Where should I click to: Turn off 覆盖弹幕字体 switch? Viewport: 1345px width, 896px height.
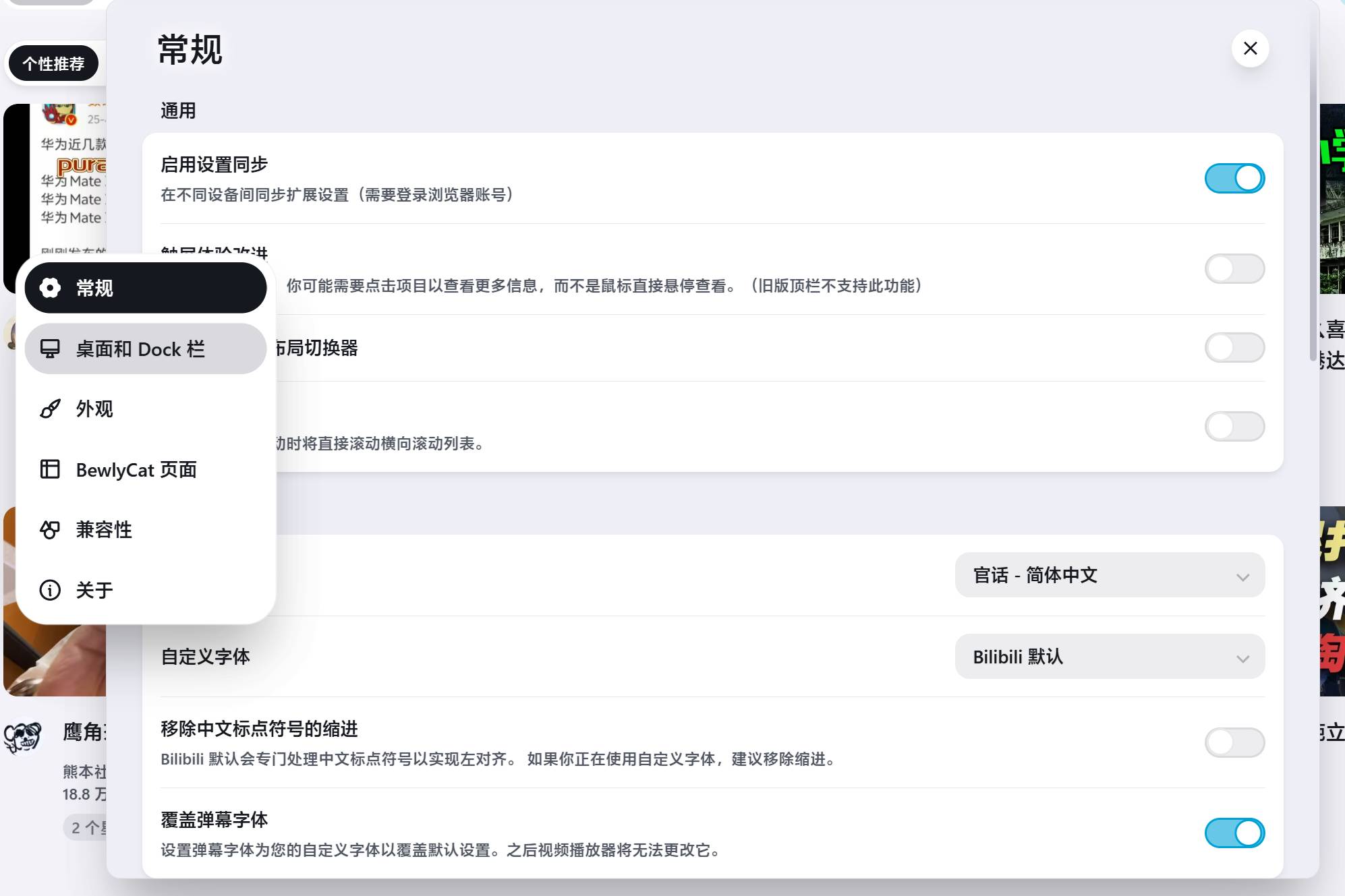tap(1234, 833)
